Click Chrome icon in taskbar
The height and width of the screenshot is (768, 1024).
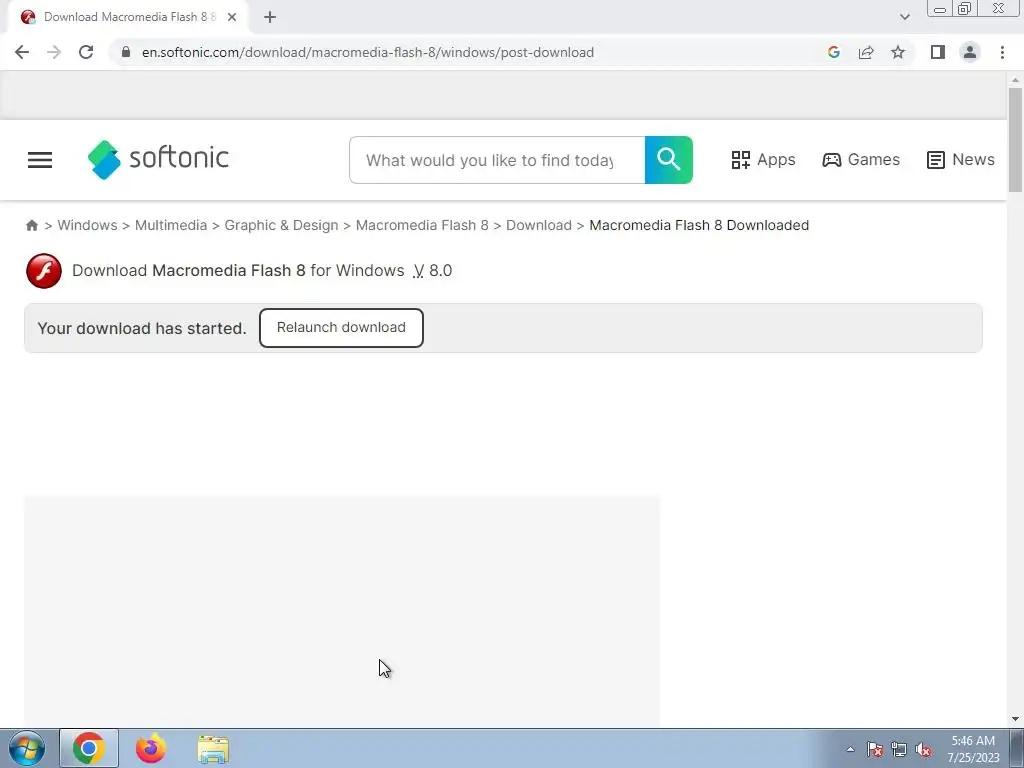89,748
